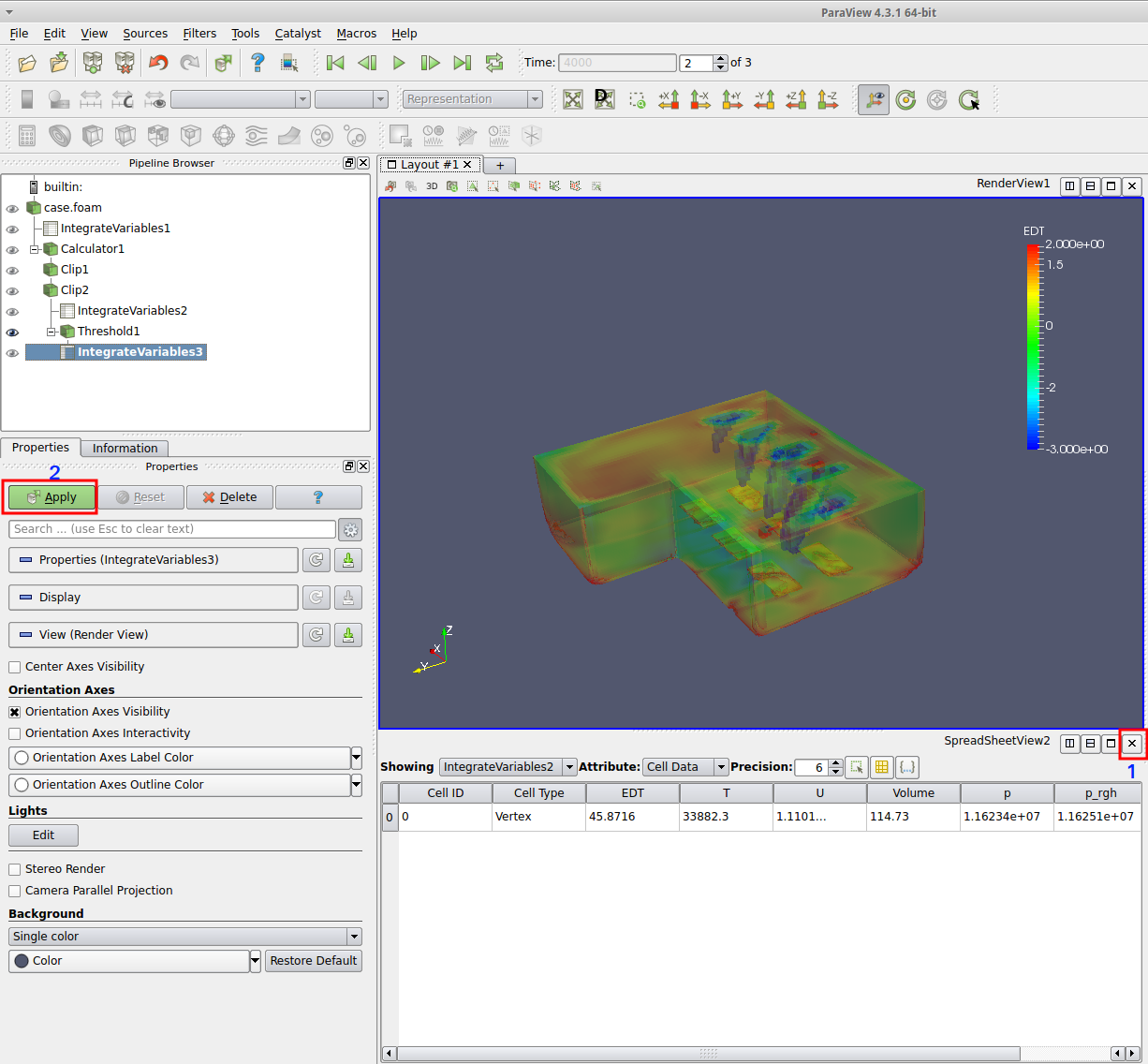Enable Stereo Render checkbox

[x=15, y=869]
